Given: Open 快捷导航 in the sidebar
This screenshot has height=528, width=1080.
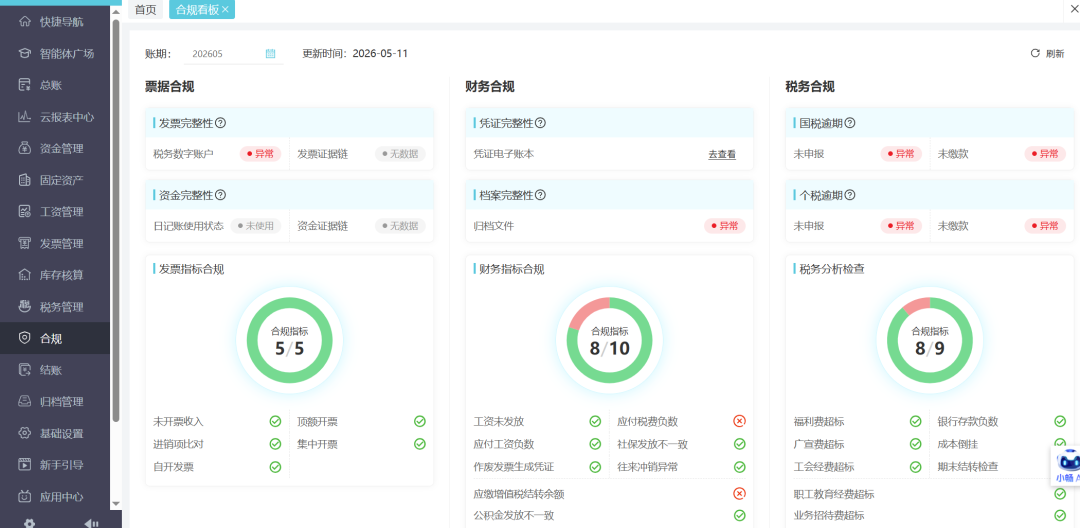Looking at the screenshot, I should [x=55, y=22].
